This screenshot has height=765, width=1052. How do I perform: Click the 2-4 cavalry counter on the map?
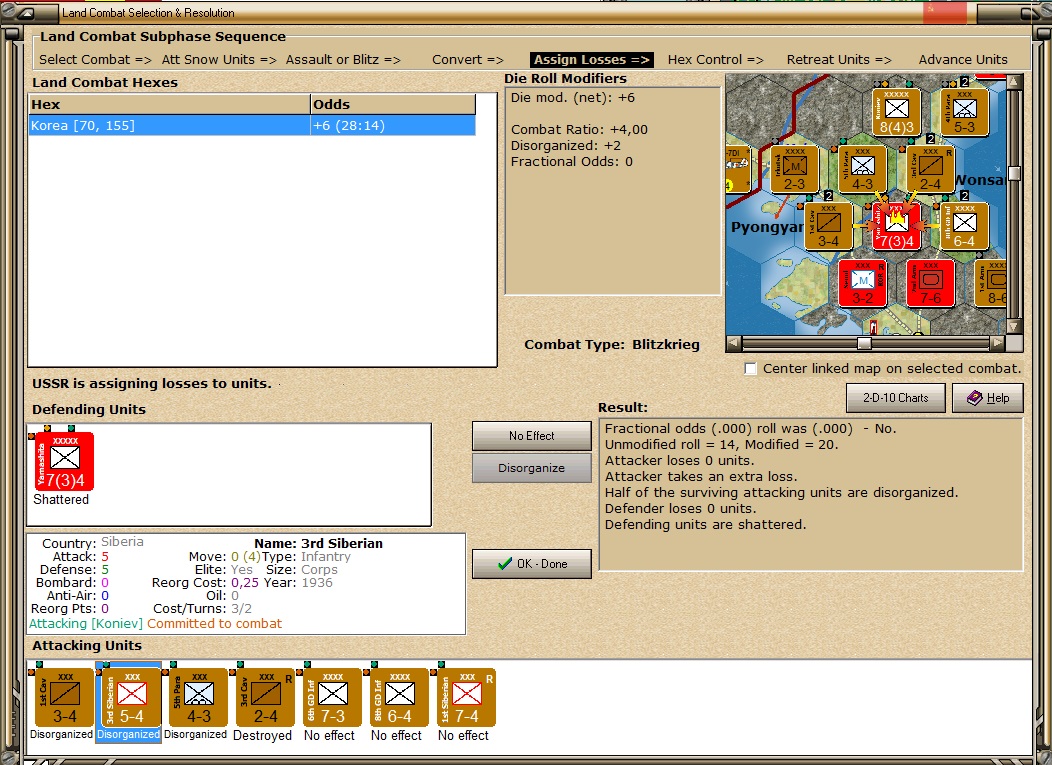930,169
